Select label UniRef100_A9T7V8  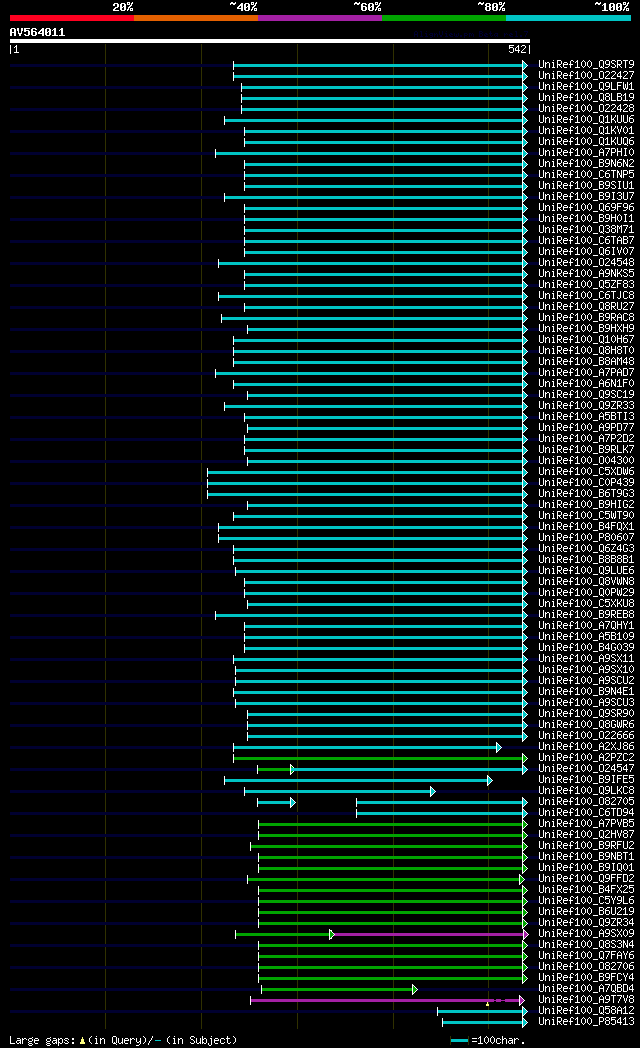586,1000
